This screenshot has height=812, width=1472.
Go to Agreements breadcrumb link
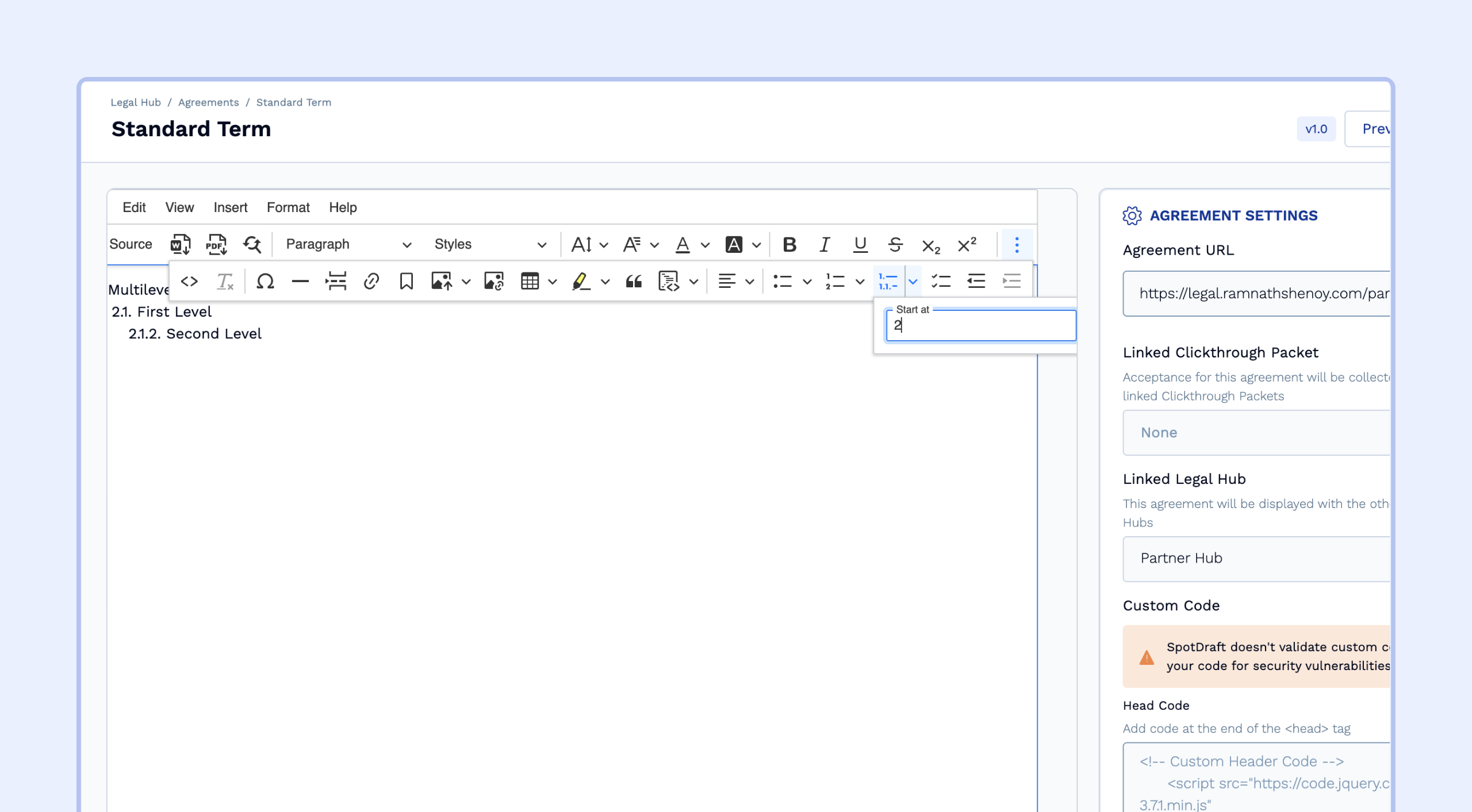coord(208,102)
